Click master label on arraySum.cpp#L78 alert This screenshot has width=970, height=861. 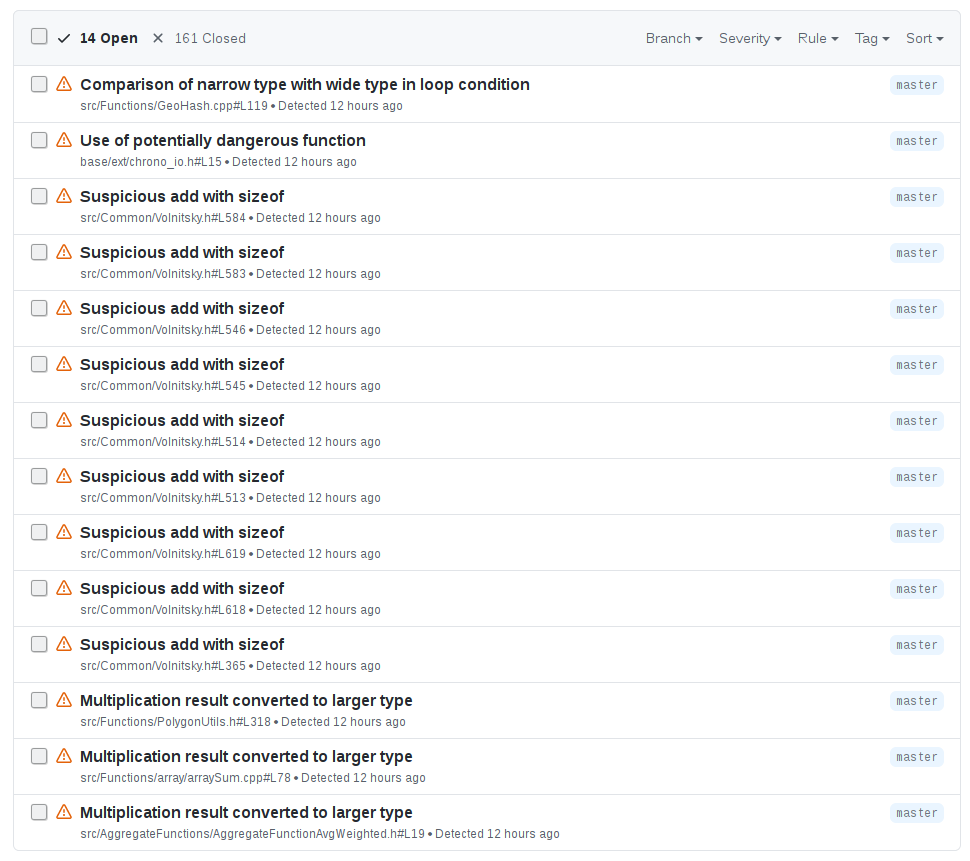pos(917,756)
